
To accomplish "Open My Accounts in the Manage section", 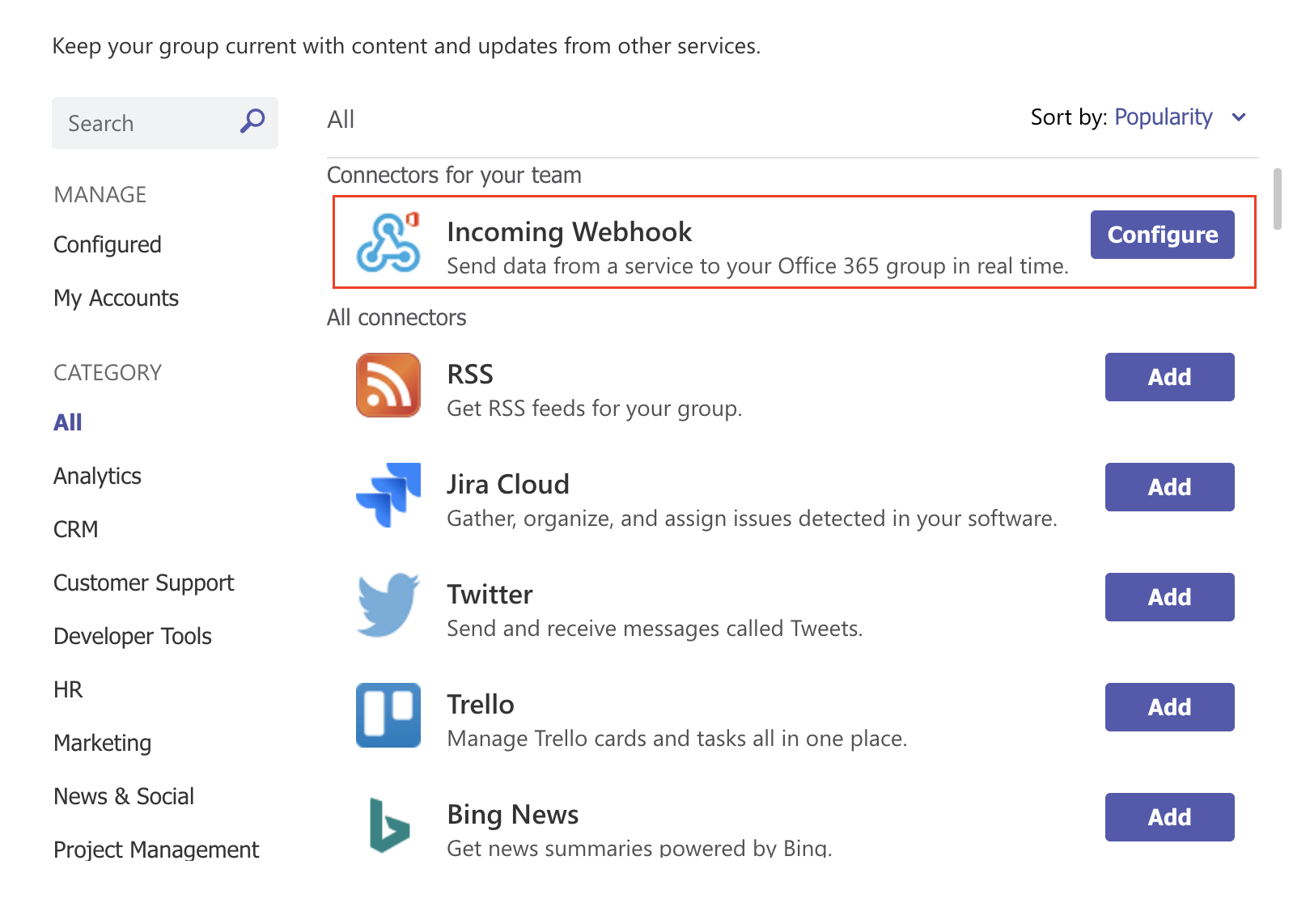I will [116, 298].
